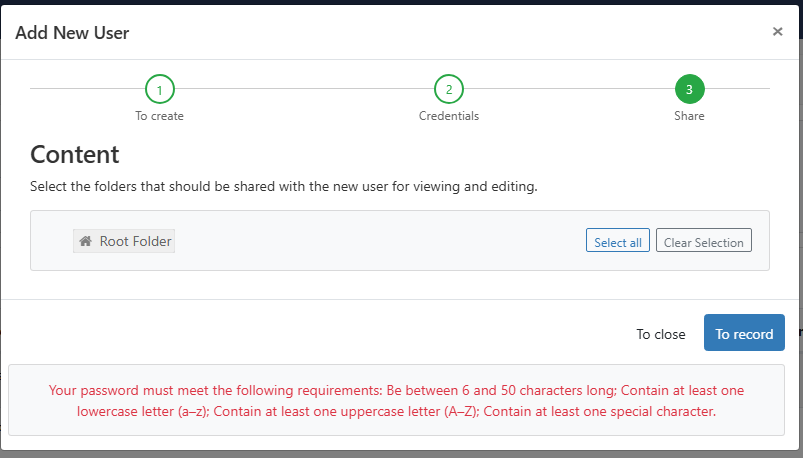This screenshot has height=458, width=803.
Task: Click progress line between steps 2 and 3
Action: [569, 88]
